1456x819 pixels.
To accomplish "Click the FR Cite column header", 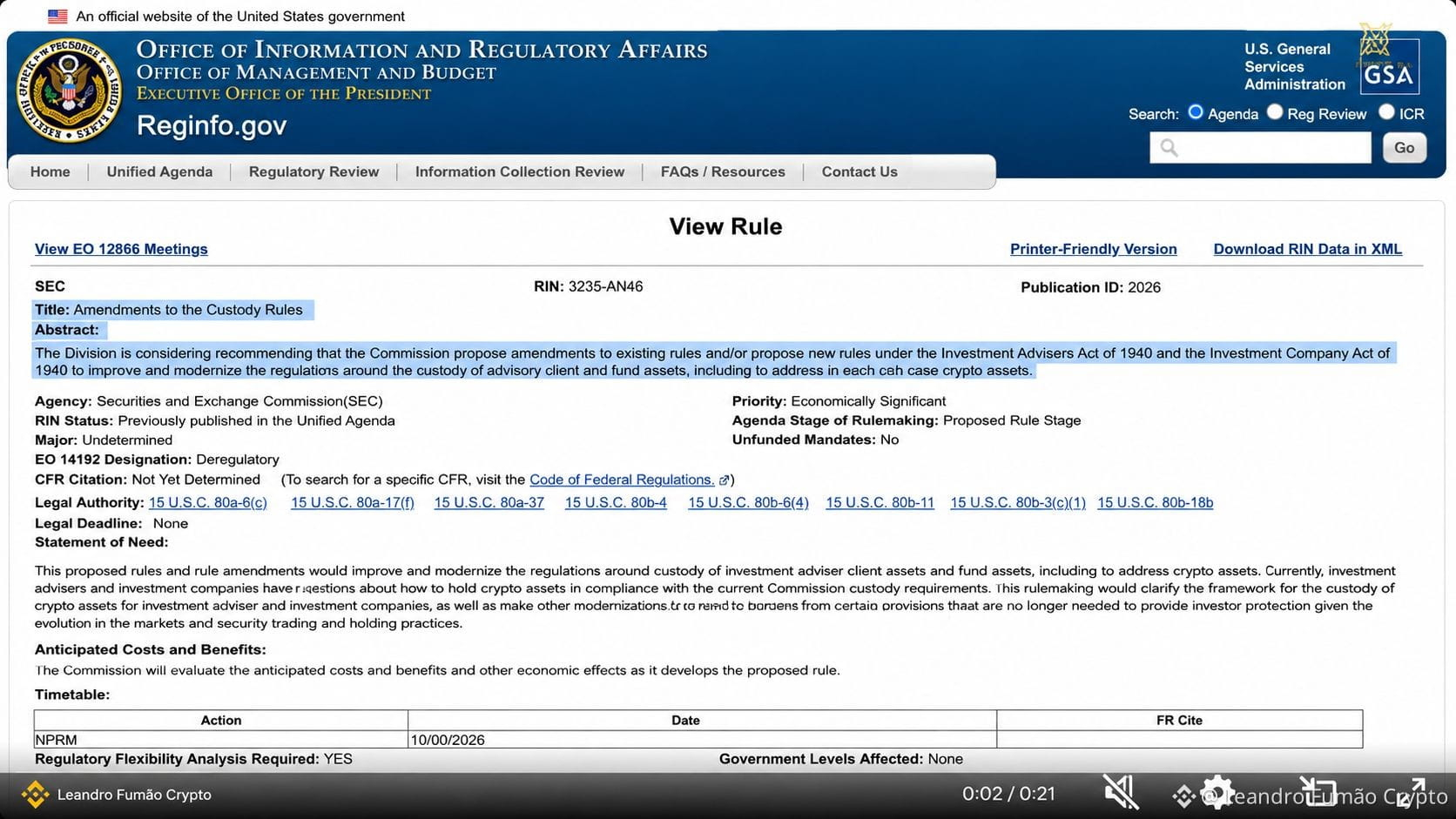I will coord(1179,720).
